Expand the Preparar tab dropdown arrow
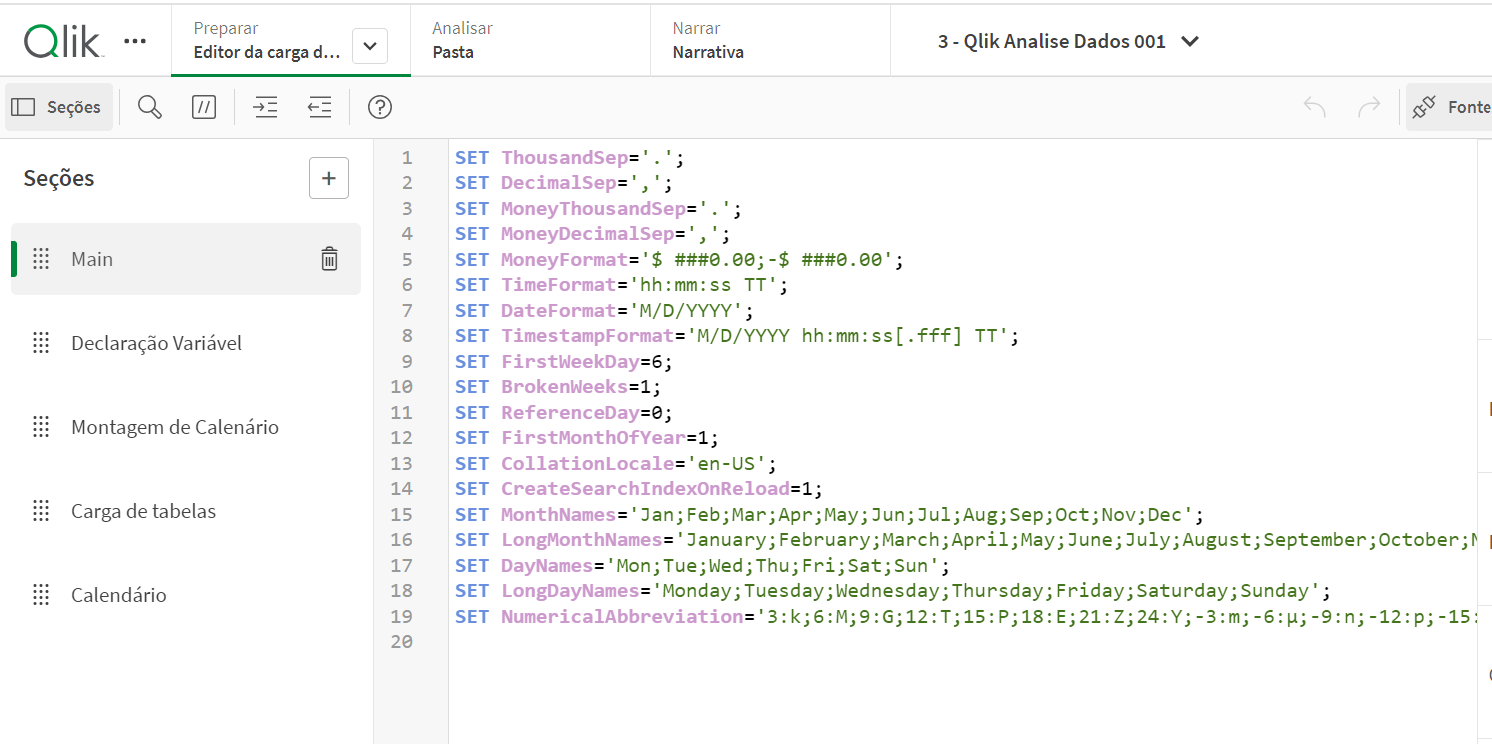Image resolution: width=1492 pixels, height=744 pixels. [370, 46]
